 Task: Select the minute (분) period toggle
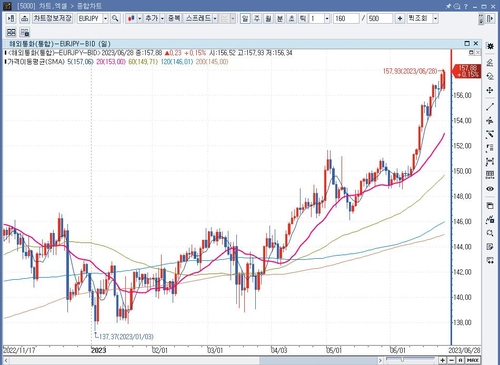[280, 18]
